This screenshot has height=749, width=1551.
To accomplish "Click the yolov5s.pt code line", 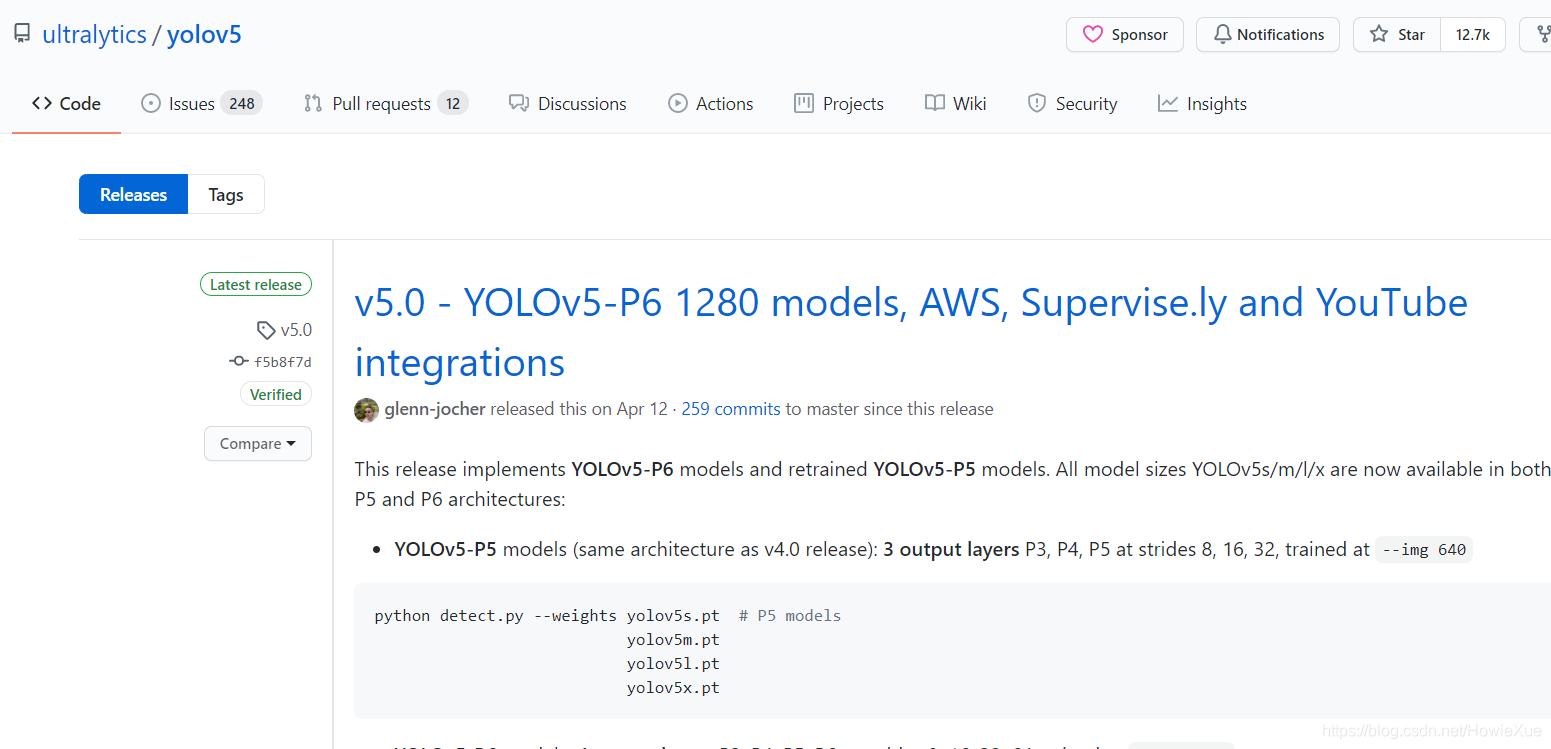I will click(673, 615).
